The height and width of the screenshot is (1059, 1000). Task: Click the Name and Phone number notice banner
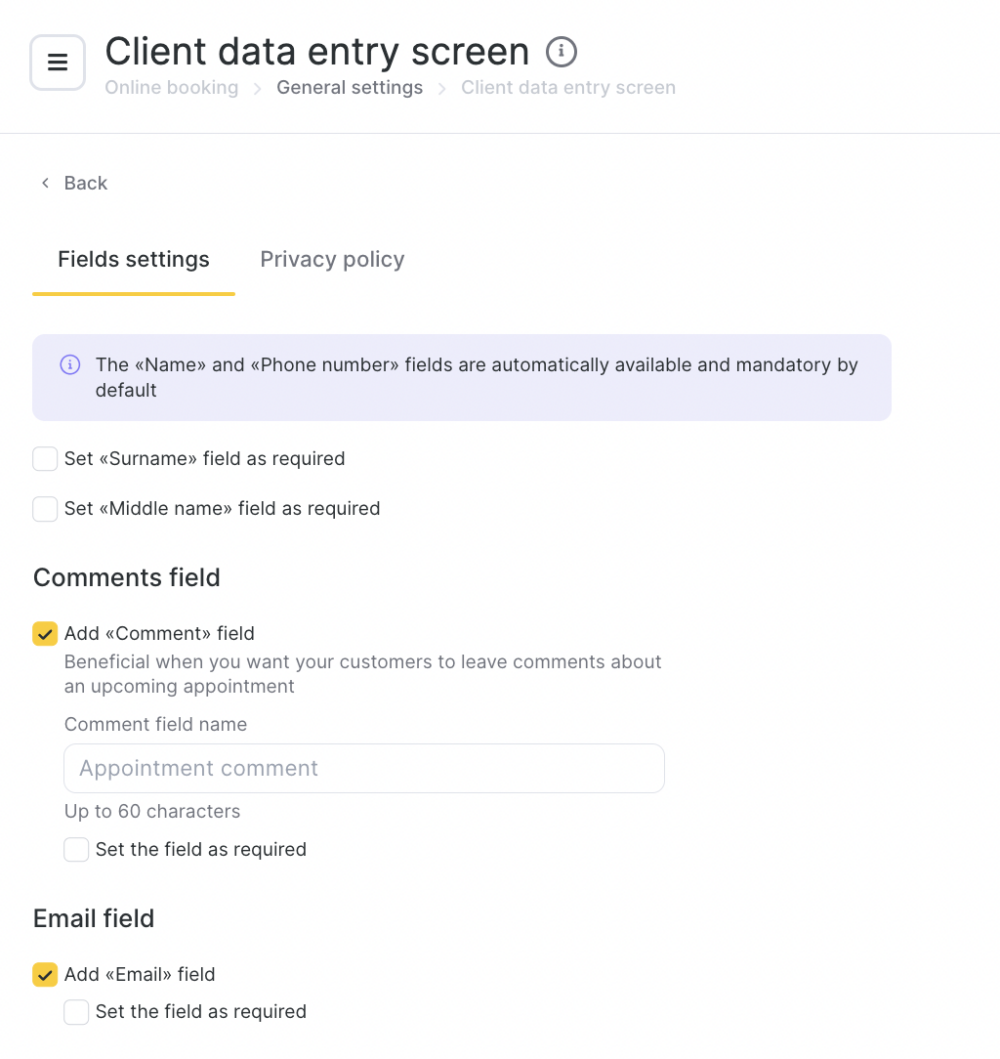coord(462,378)
